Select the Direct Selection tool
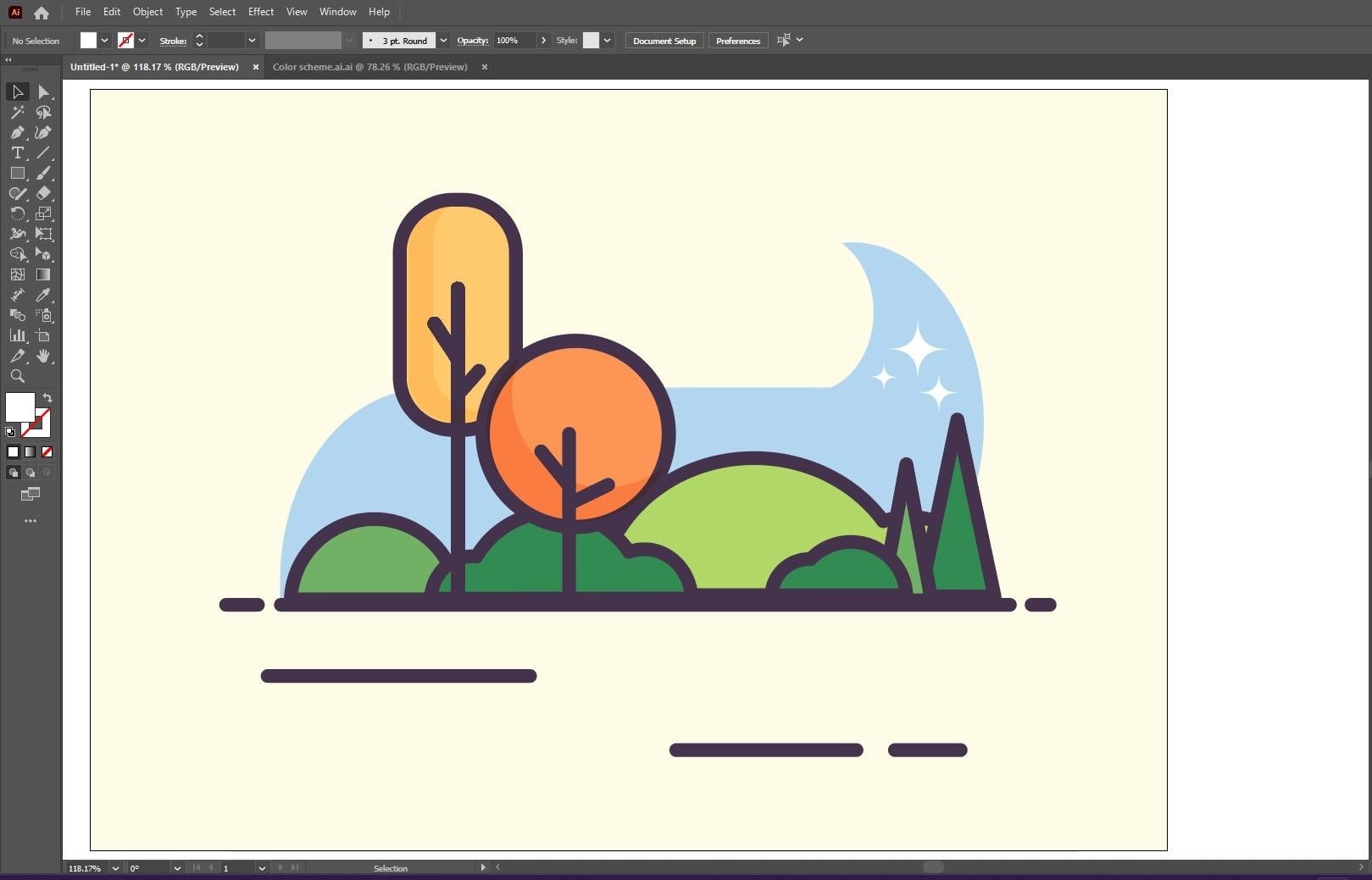The width and height of the screenshot is (1372, 880). [x=43, y=91]
